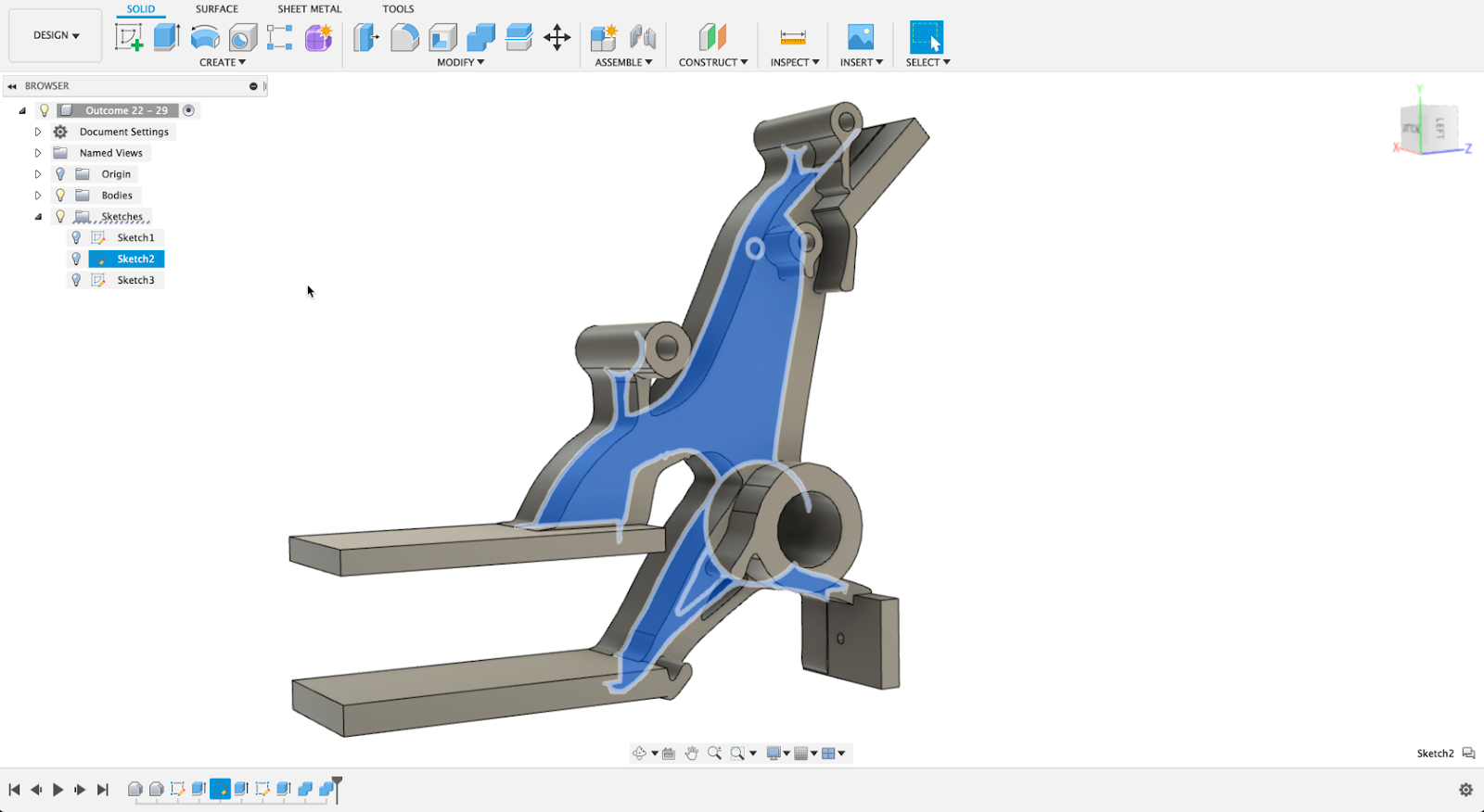Viewport: 1484px width, 812px height.
Task: Open the MODIFY dropdown menu
Action: [x=460, y=62]
